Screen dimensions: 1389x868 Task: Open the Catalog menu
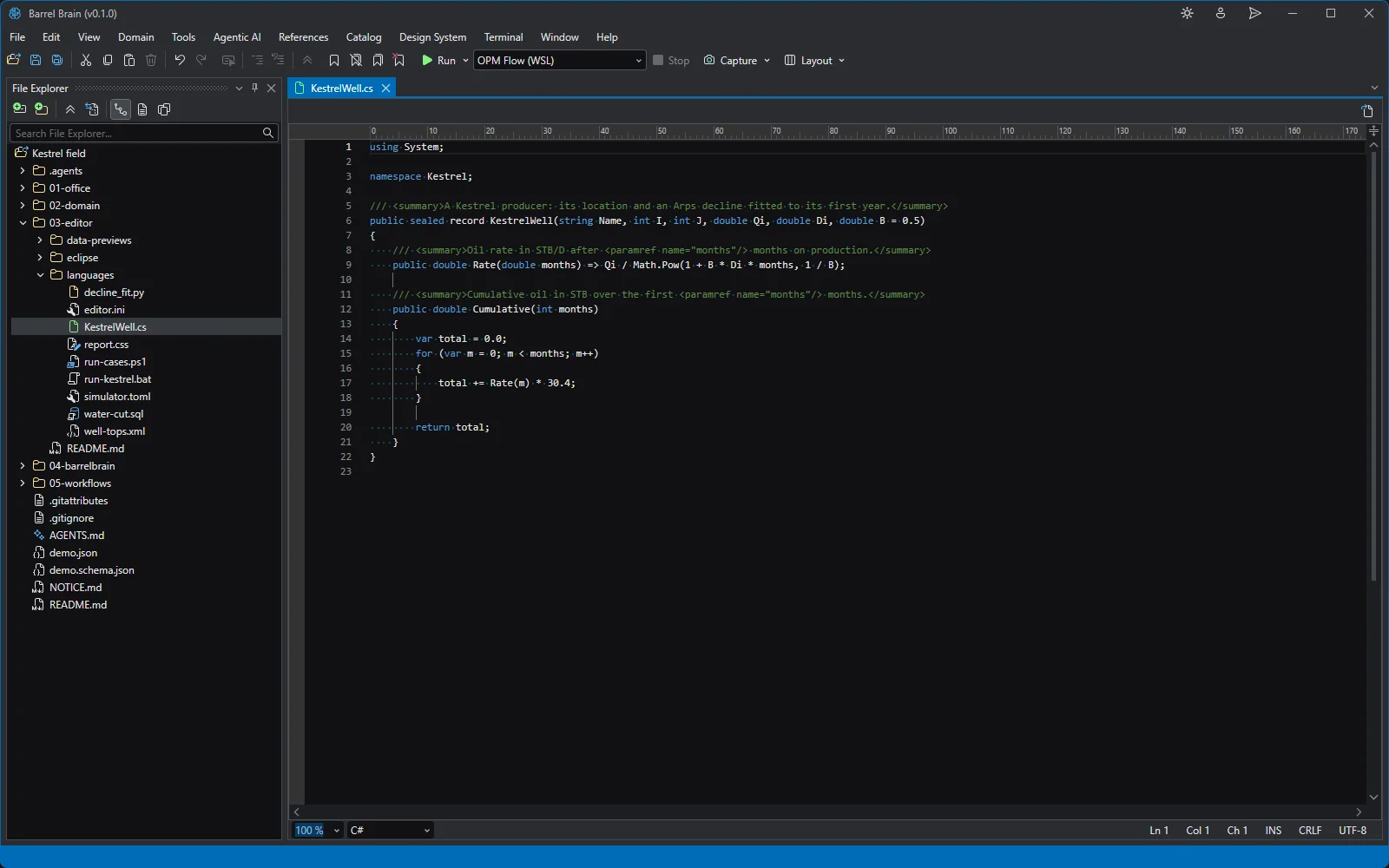[364, 37]
